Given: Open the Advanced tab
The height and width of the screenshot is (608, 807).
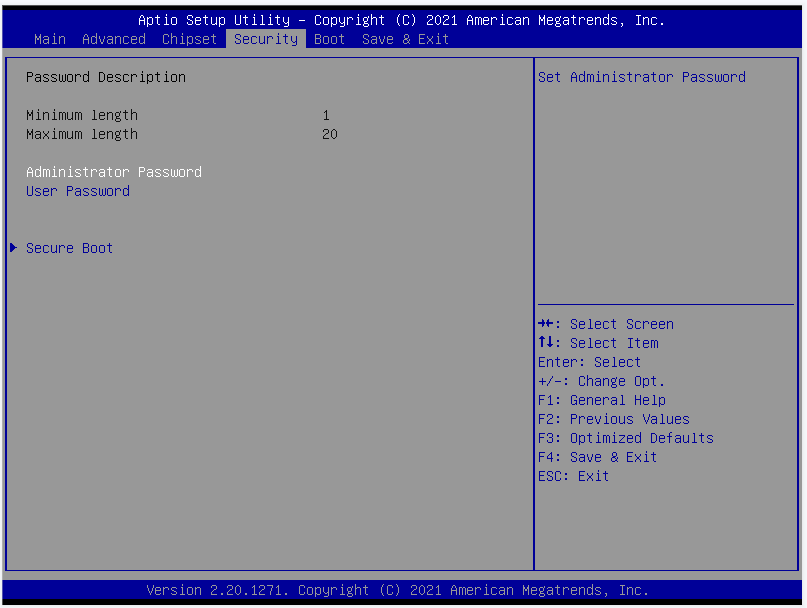Looking at the screenshot, I should pos(113,39).
